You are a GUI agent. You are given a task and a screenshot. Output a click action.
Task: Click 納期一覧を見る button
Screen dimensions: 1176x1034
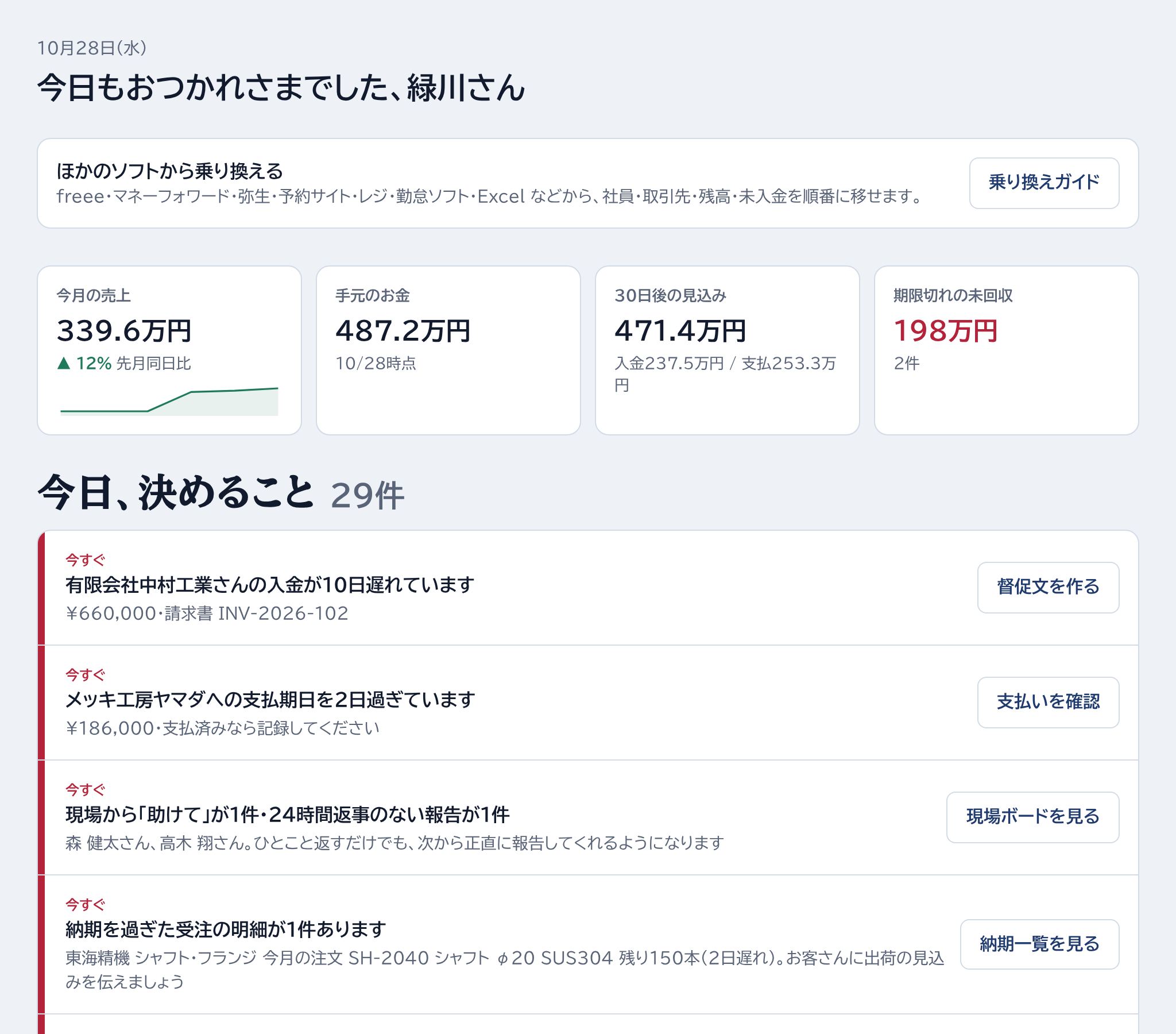pyautogui.click(x=1039, y=944)
